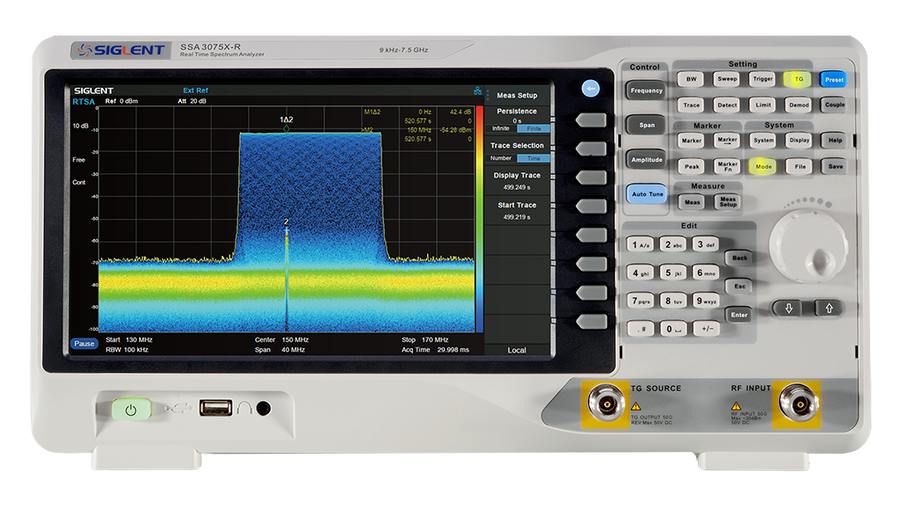Click the softkey beside Start Trace
900x509 pixels.
(591, 206)
